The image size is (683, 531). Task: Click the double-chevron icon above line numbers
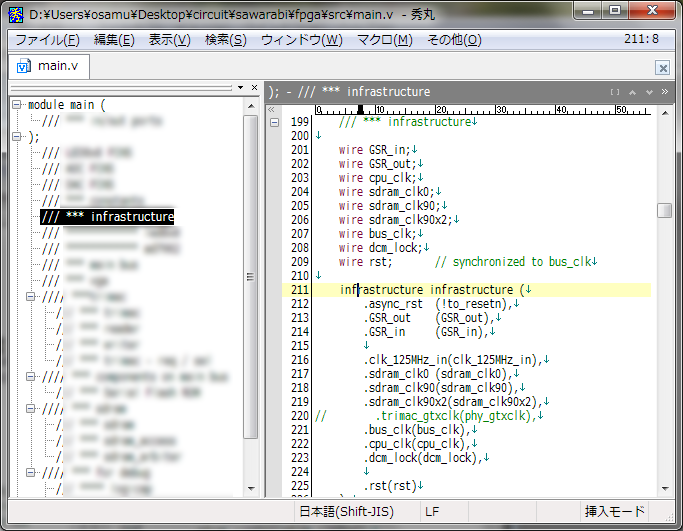coord(271,108)
